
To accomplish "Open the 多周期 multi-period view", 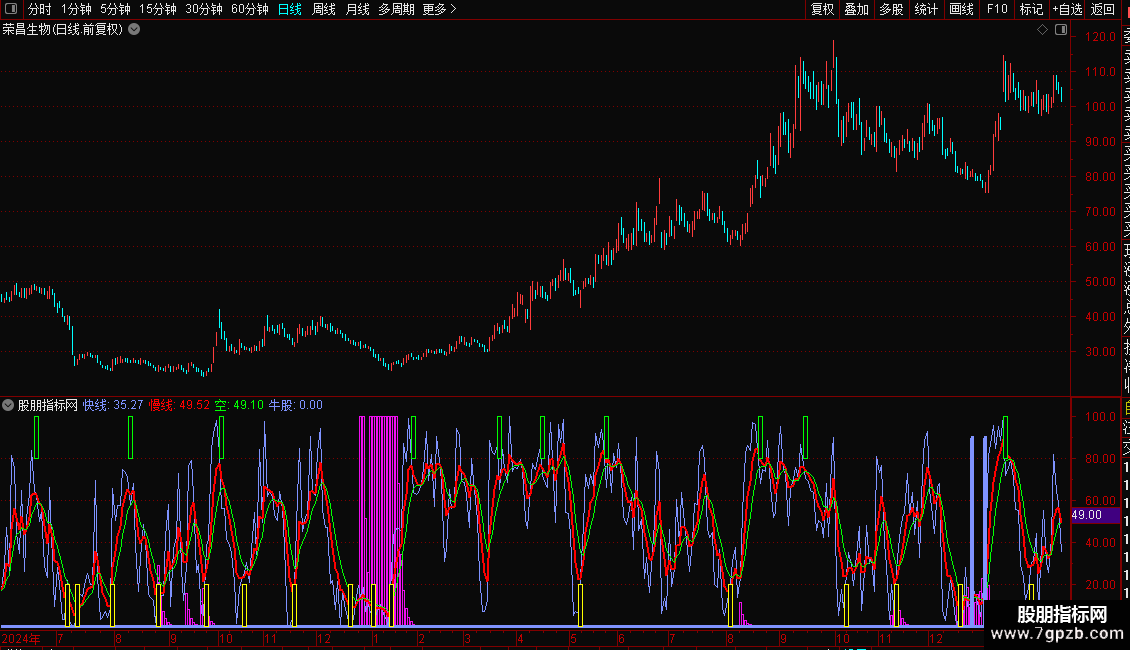I will (396, 9).
